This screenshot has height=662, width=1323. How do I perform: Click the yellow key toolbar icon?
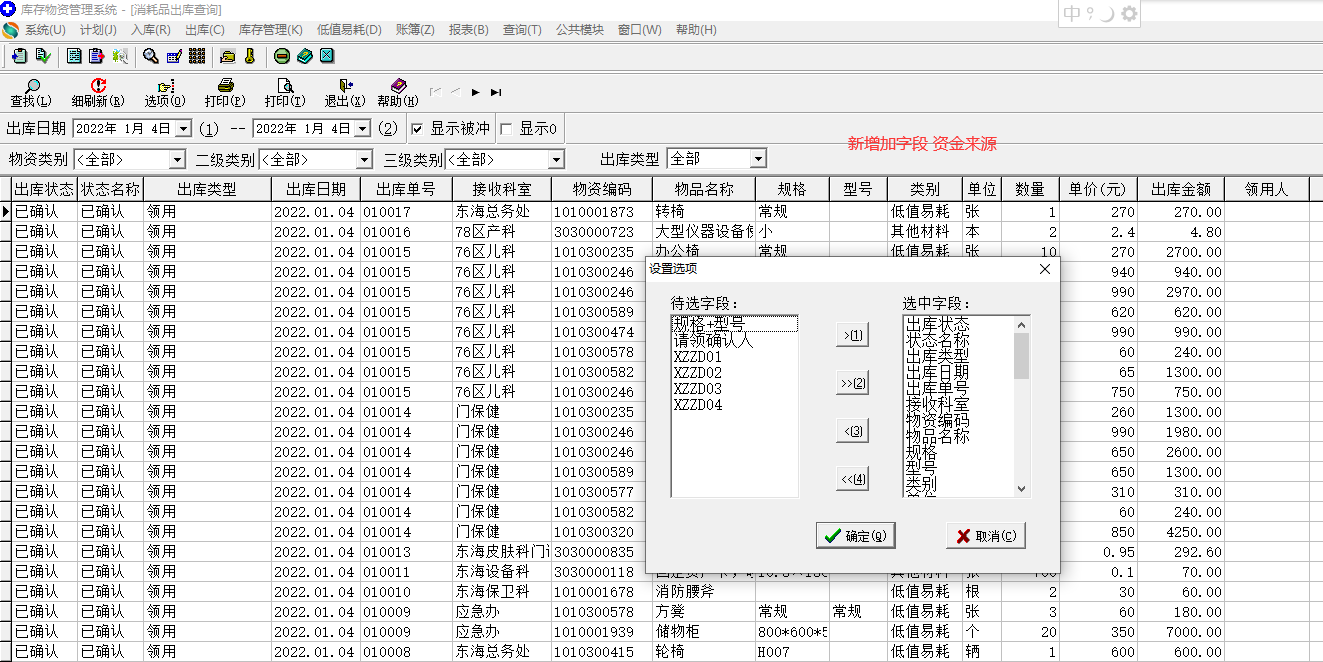click(x=250, y=56)
